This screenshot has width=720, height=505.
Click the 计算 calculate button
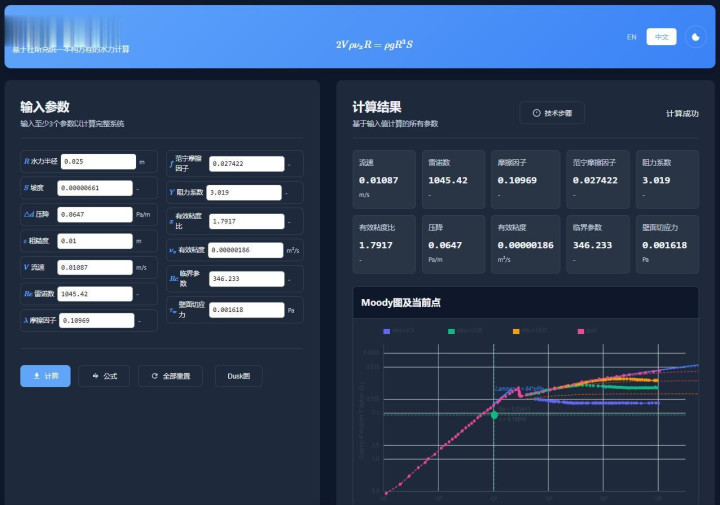[45, 376]
